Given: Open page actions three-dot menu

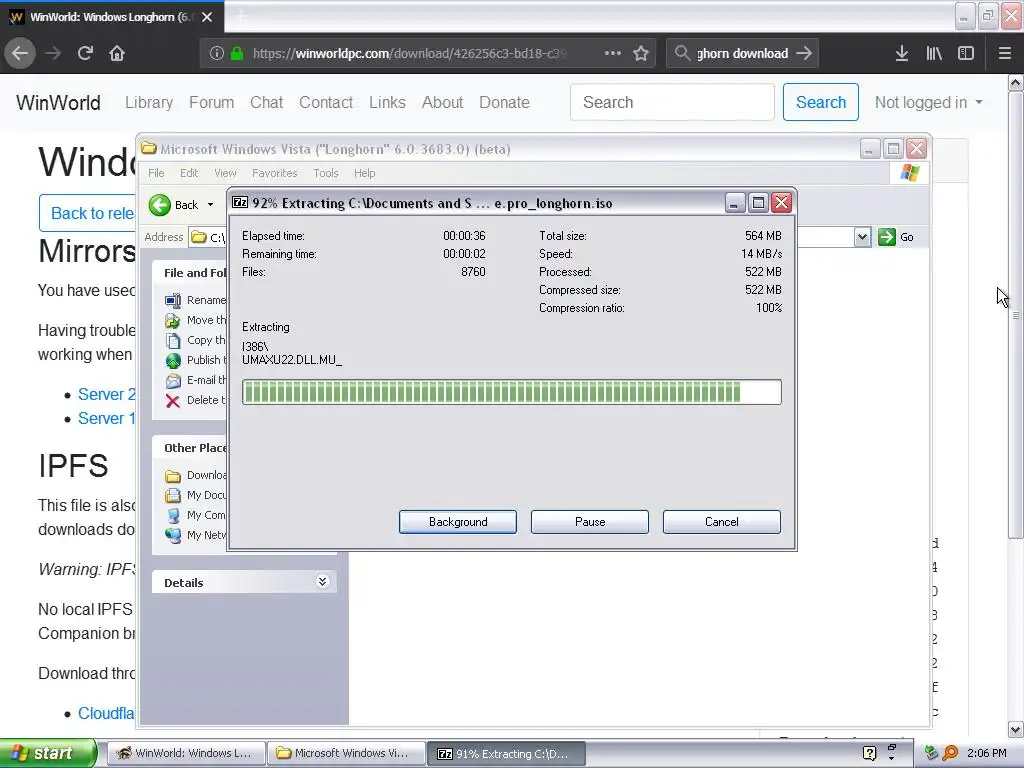Looking at the screenshot, I should coord(613,53).
